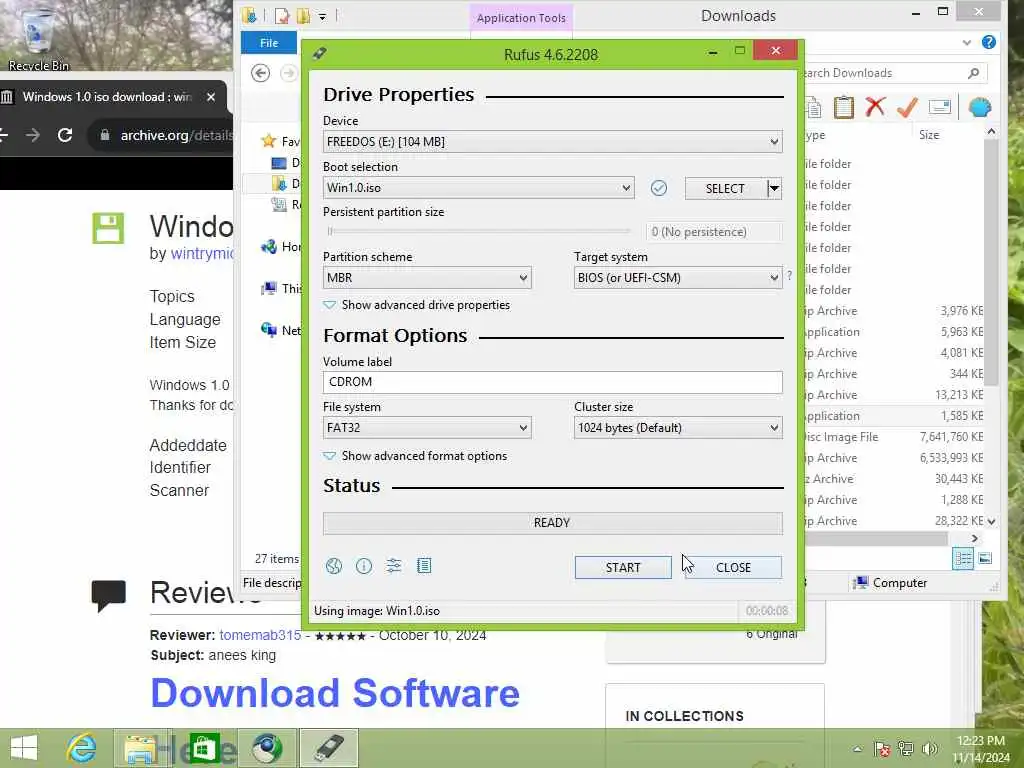Click Network in Explorer navigation pane
This screenshot has height=768, width=1024.
(x=281, y=330)
